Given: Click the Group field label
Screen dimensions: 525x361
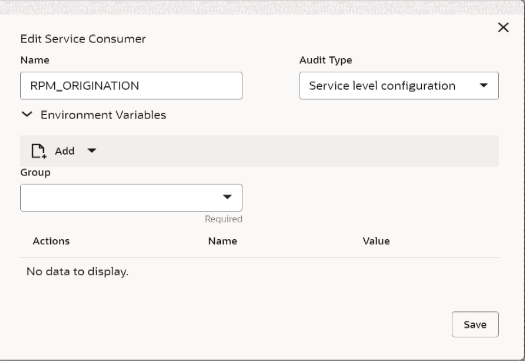Looking at the screenshot, I should click(35, 172).
